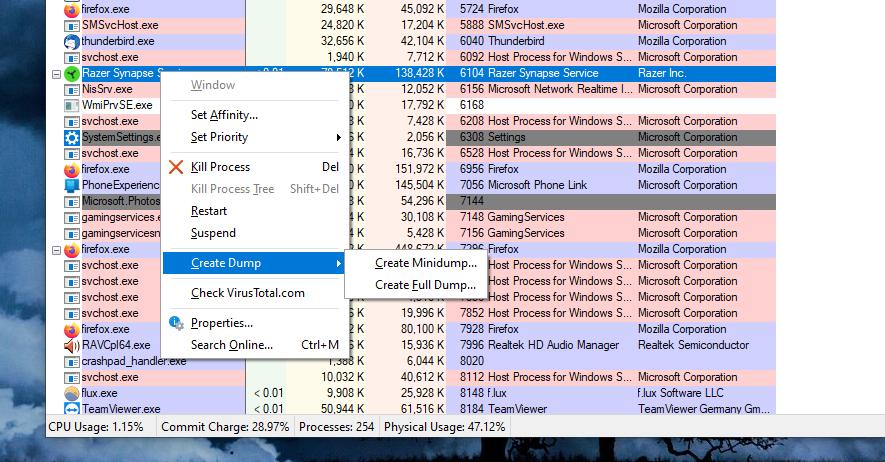Click Firefox icon in the PID 7928 row
Viewport: 885px width, 462px height.
72,329
